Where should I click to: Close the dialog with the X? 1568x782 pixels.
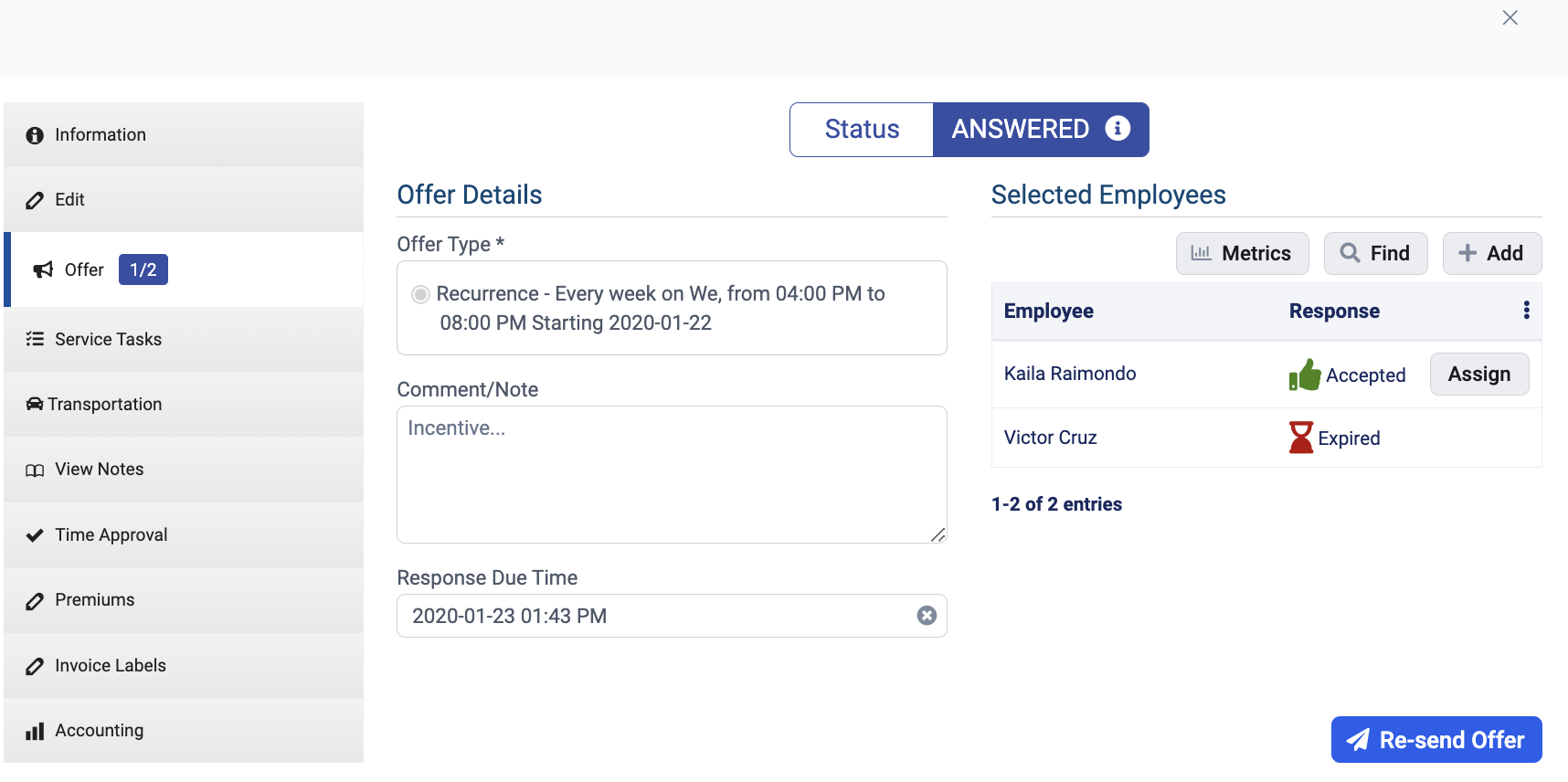click(1510, 18)
